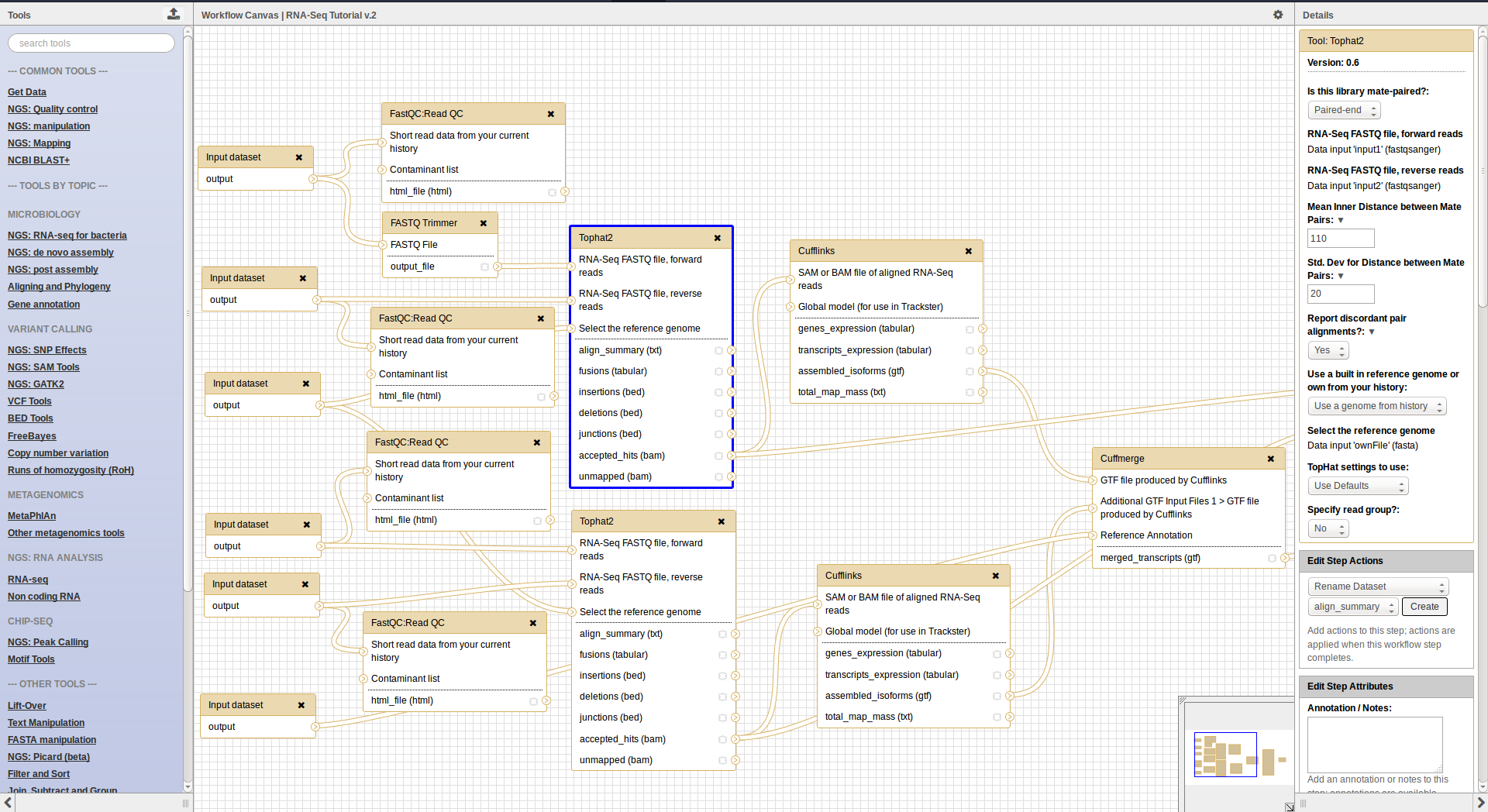Open workflow options via the gear icon
1488x812 pixels.
(1279, 15)
